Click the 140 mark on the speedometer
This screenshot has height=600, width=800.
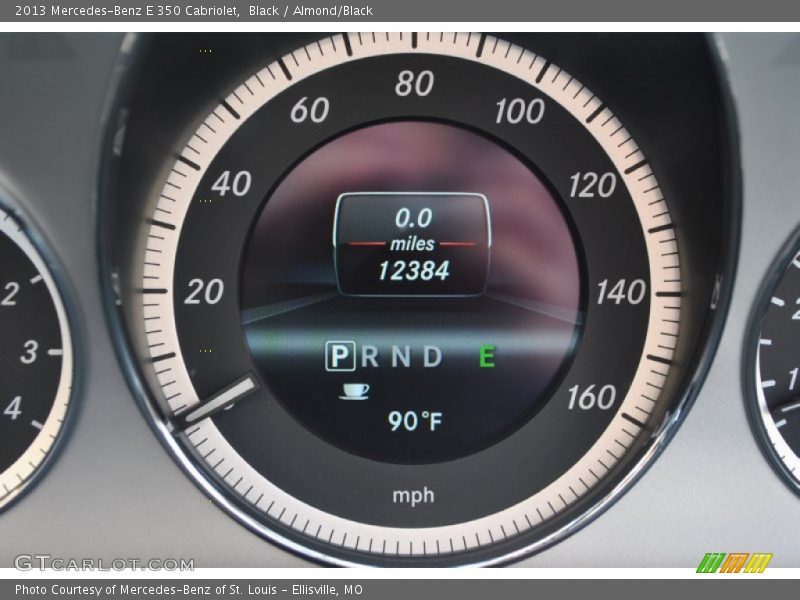pos(621,292)
